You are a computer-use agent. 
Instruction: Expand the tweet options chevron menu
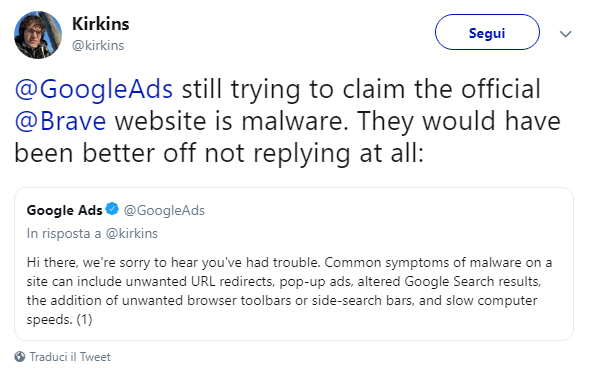[565, 34]
